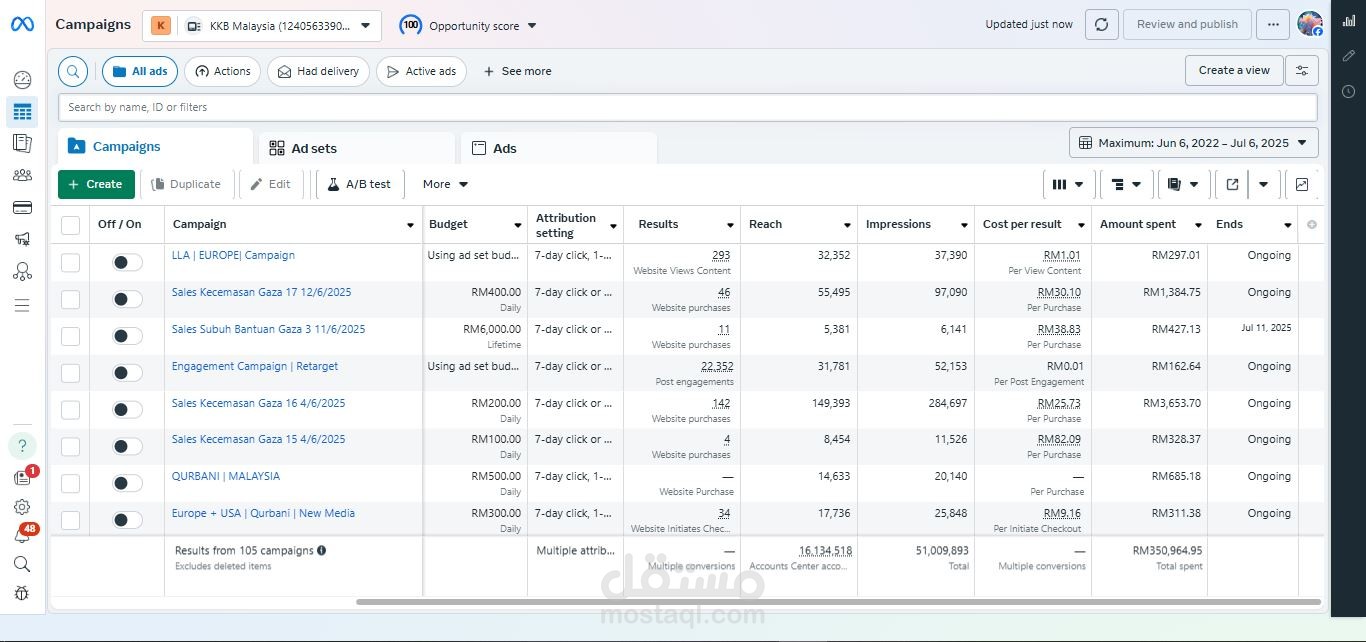Click the view filter sliders icon
The image size is (1366, 642).
coord(1302,71)
